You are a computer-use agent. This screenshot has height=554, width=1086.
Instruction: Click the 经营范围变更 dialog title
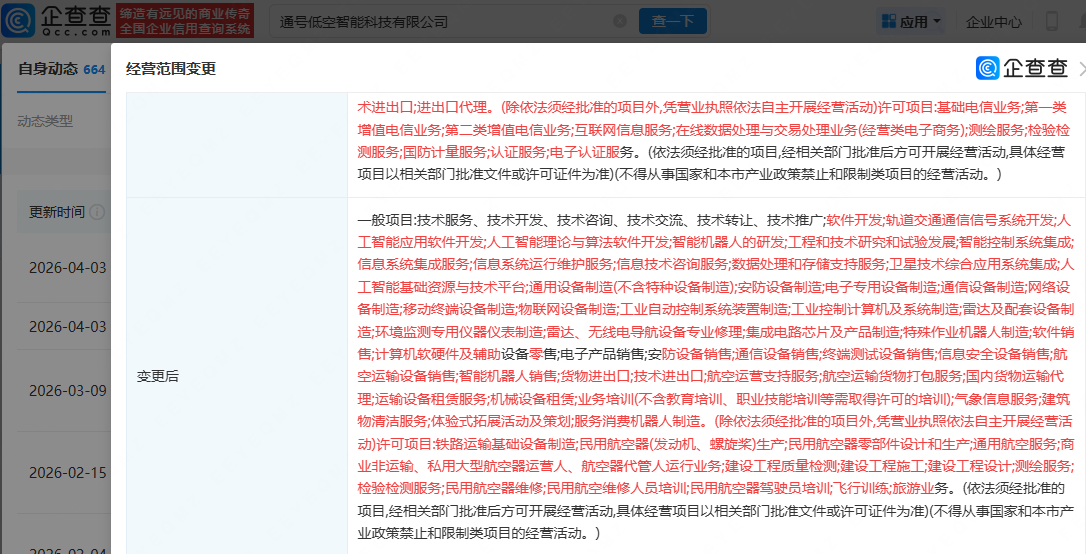click(171, 69)
